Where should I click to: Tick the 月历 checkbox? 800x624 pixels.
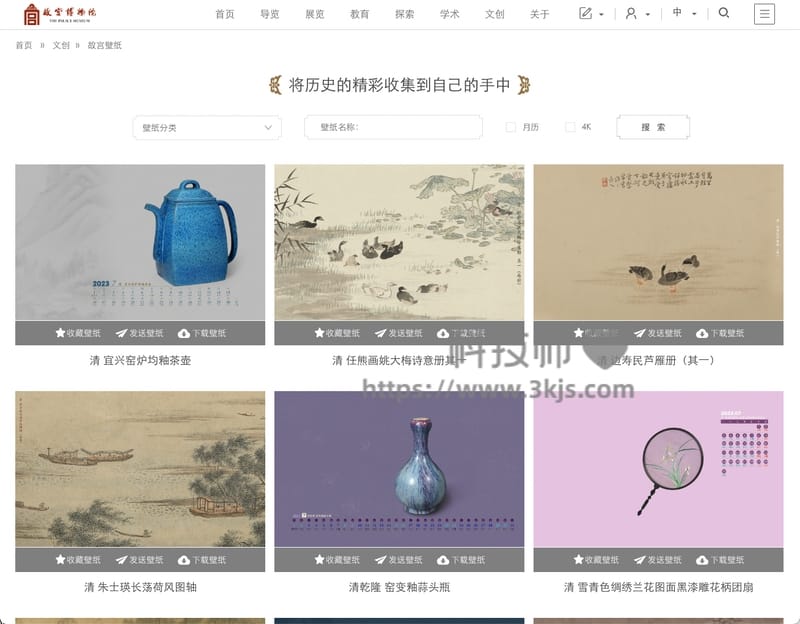click(x=510, y=127)
